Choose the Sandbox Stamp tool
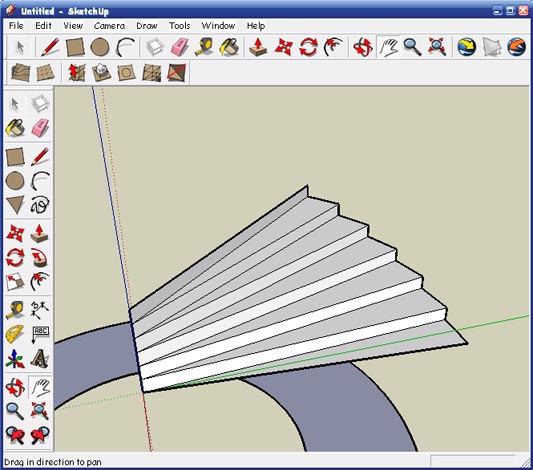The image size is (533, 470). click(x=101, y=72)
